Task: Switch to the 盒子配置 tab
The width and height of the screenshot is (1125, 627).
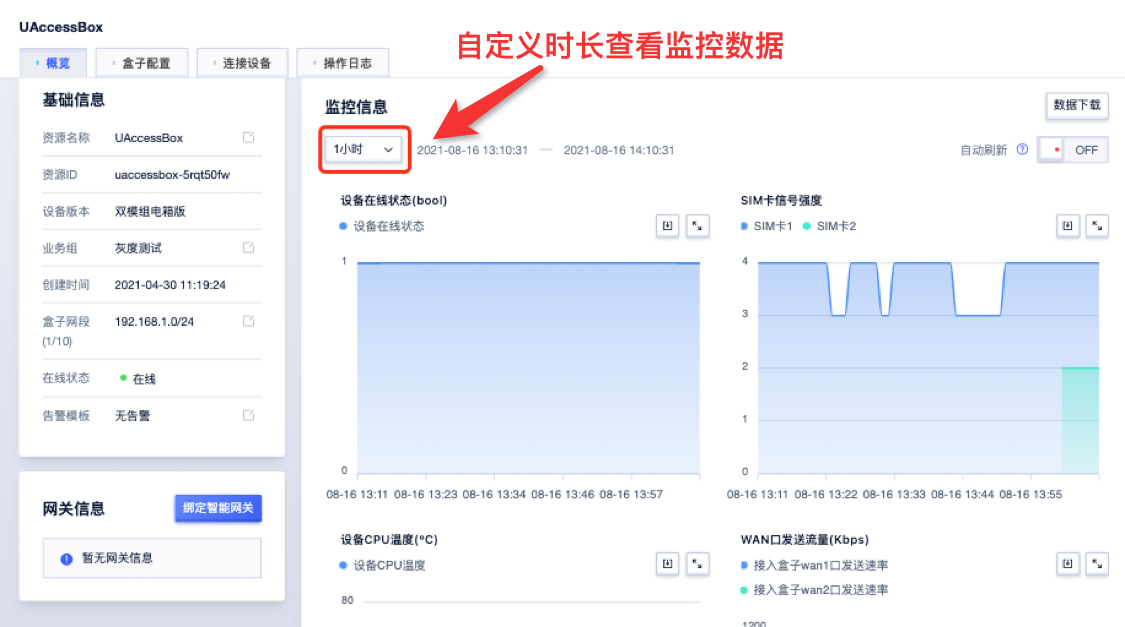Action: pos(141,63)
